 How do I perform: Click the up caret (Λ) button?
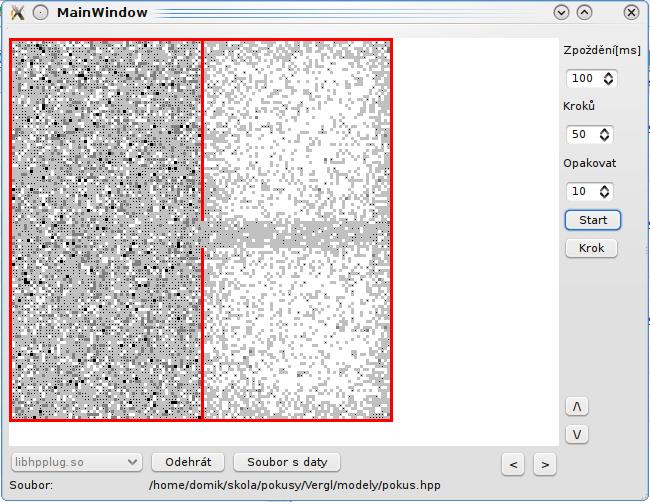coord(577,407)
